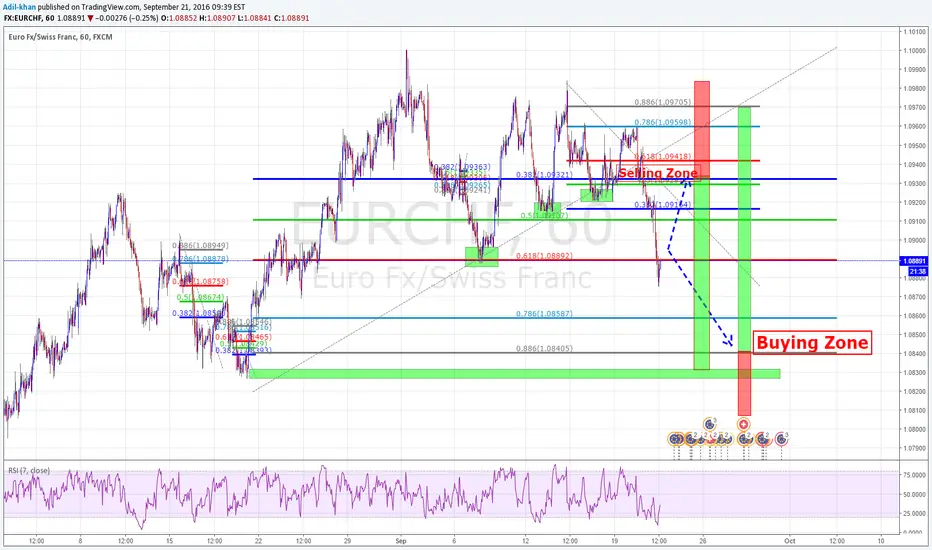Click the Euro Fx/Swiss Franc, 60, FXCM title
This screenshot has width=932, height=550.
(60, 37)
